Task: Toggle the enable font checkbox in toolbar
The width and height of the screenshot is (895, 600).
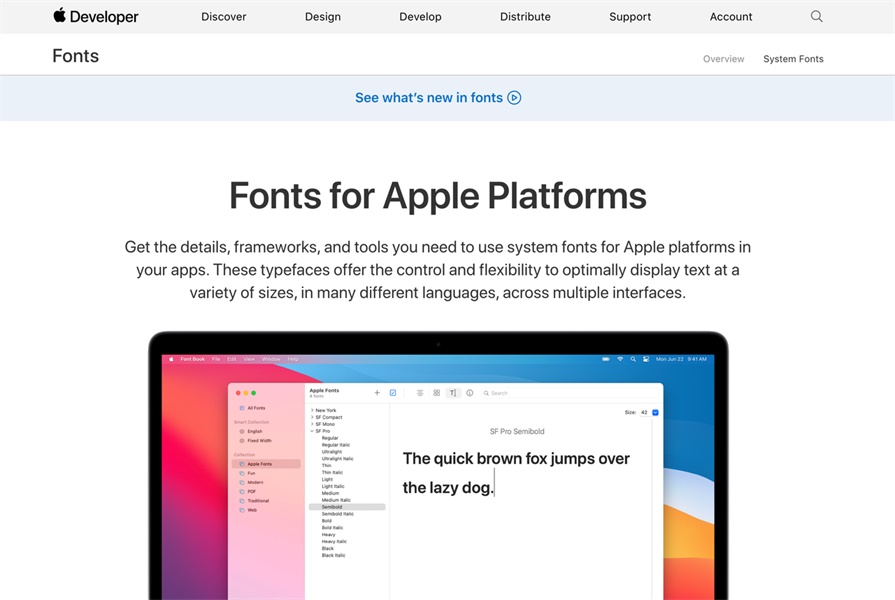Action: coord(393,393)
